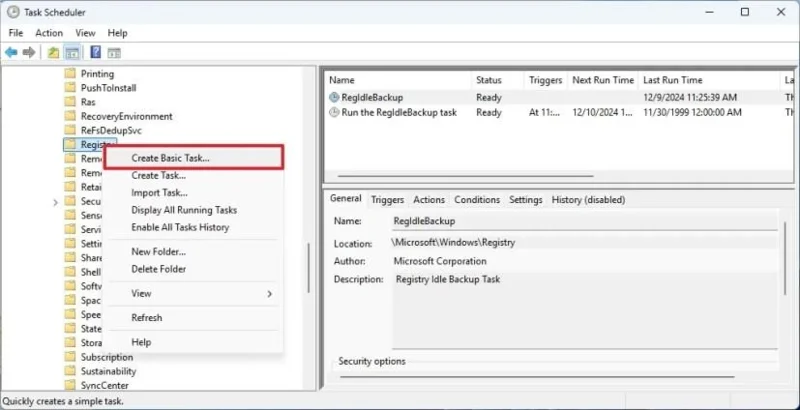This screenshot has width=800, height=410.
Task: Click the RegIdleBackup task clock icon
Action: [334, 97]
